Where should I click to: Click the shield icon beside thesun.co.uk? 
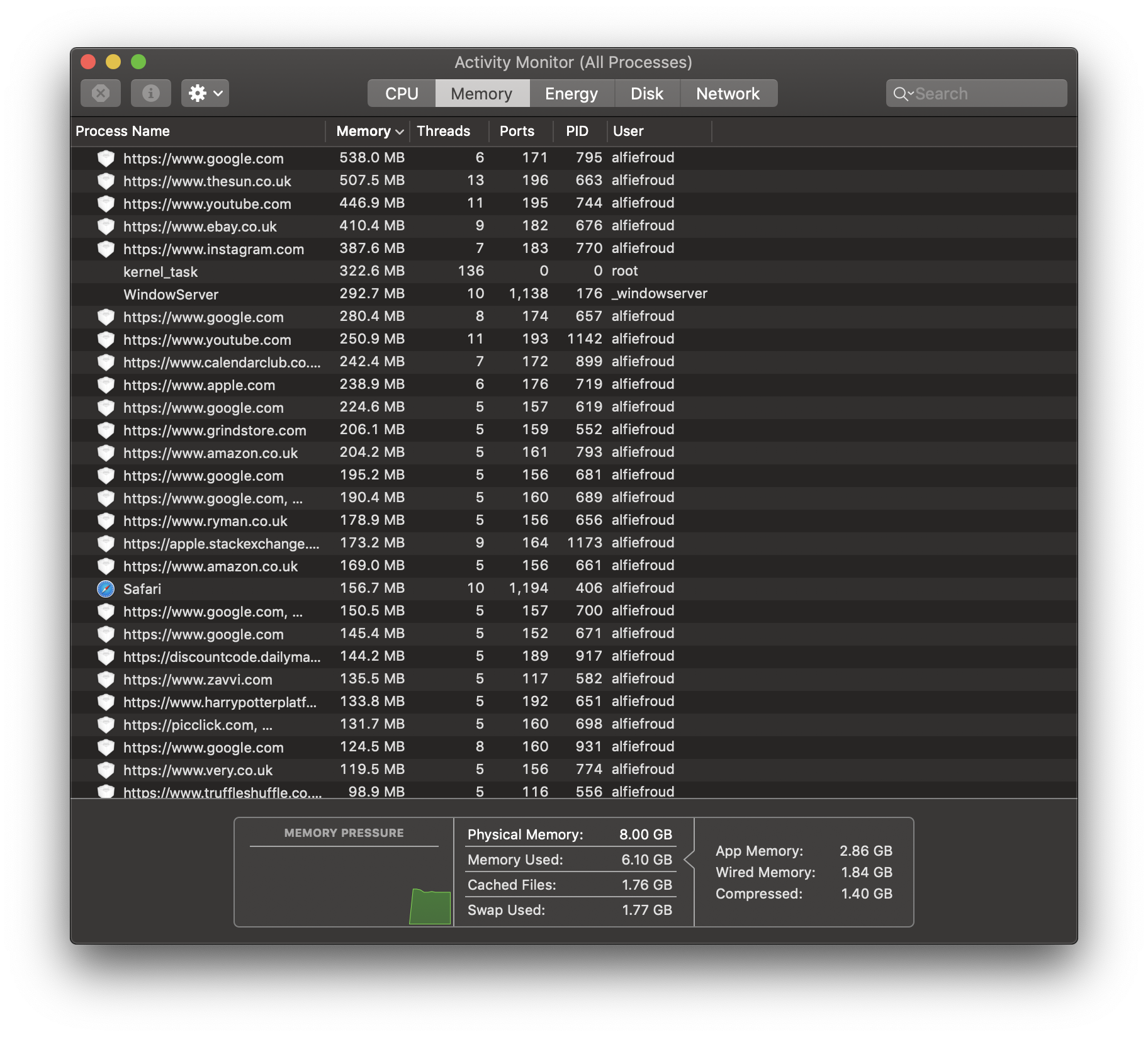click(106, 181)
